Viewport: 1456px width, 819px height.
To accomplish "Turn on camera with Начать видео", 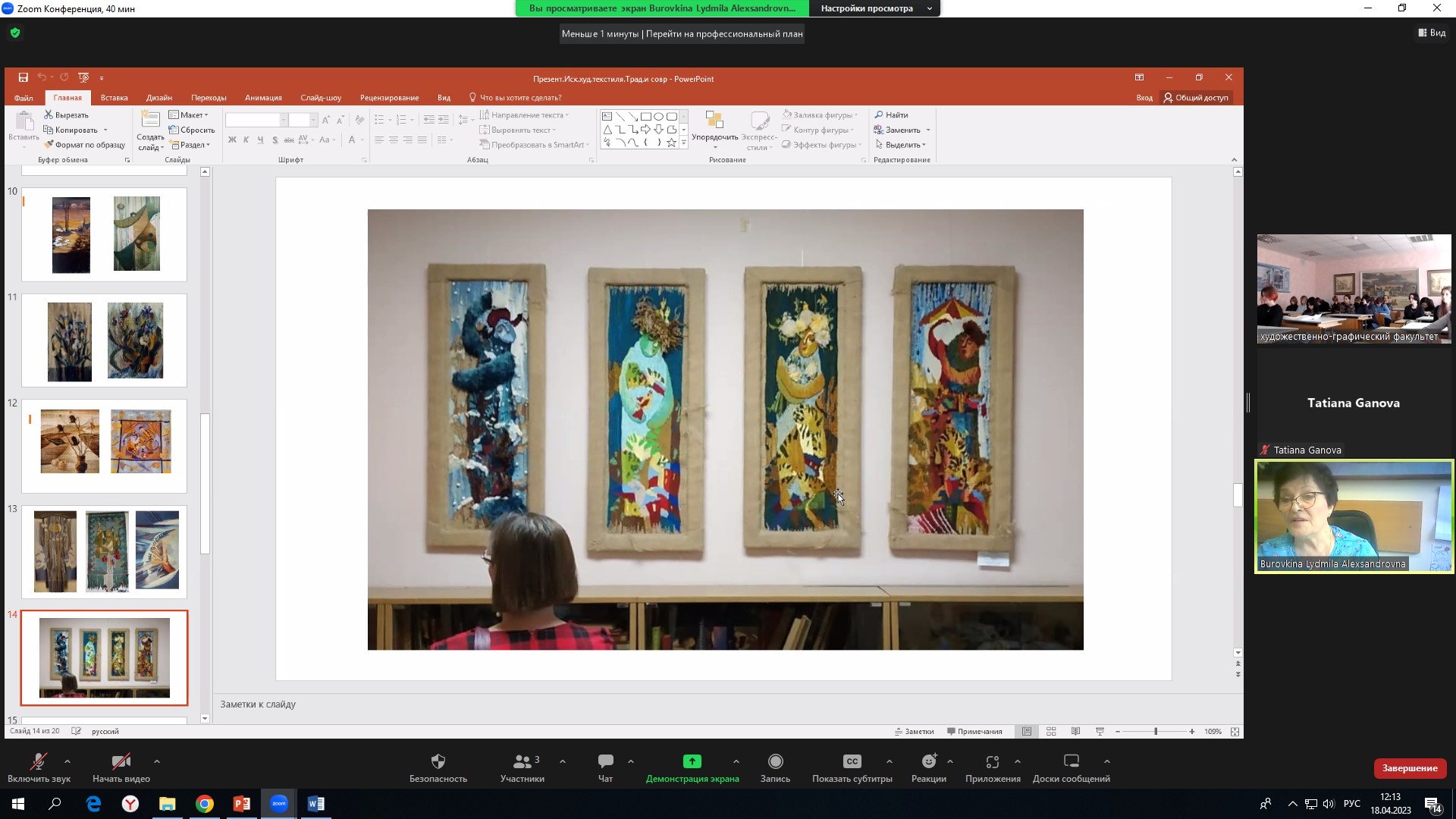I will 121,761.
